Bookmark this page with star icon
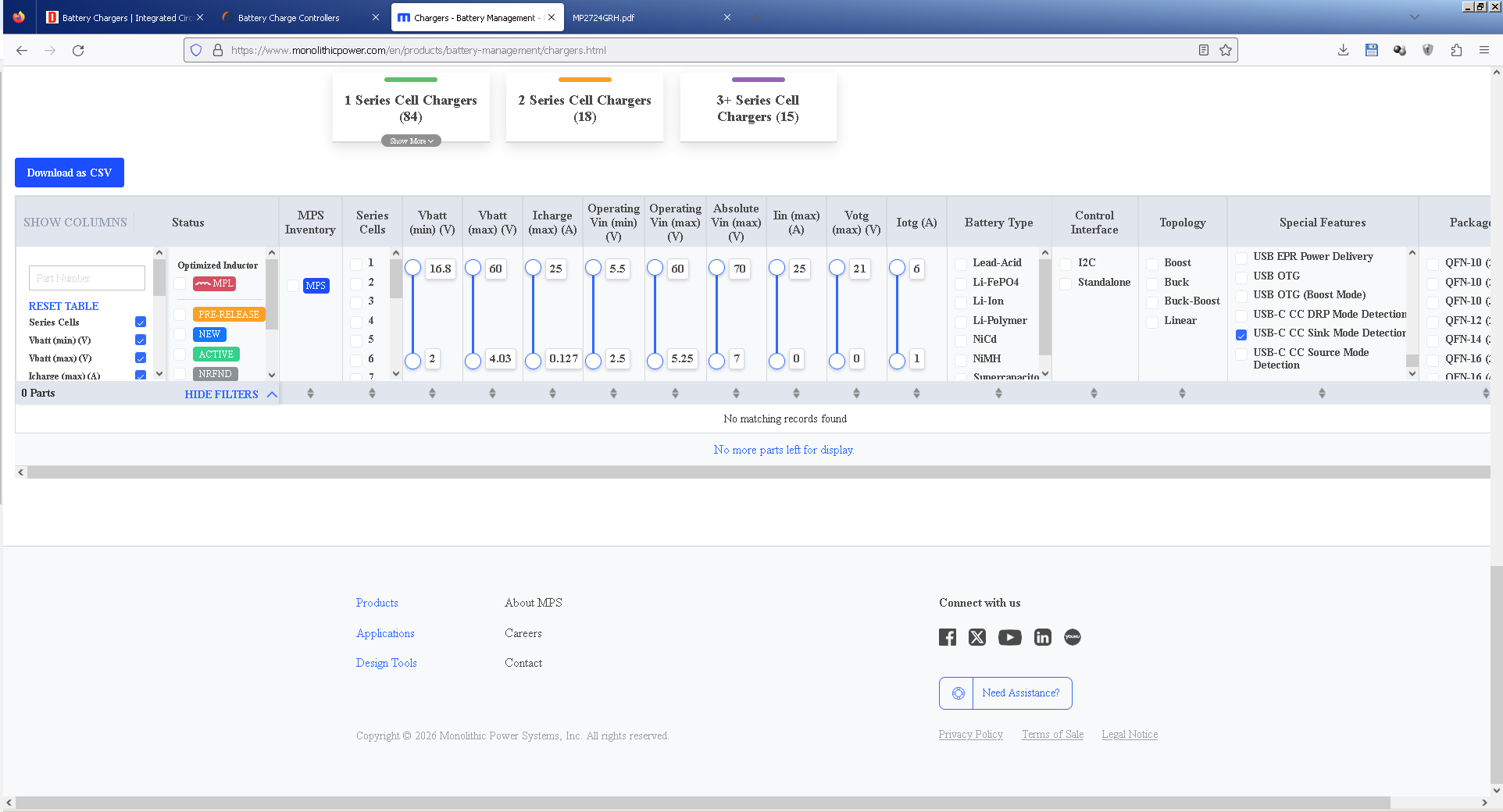This screenshot has height=812, width=1503. [1226, 50]
